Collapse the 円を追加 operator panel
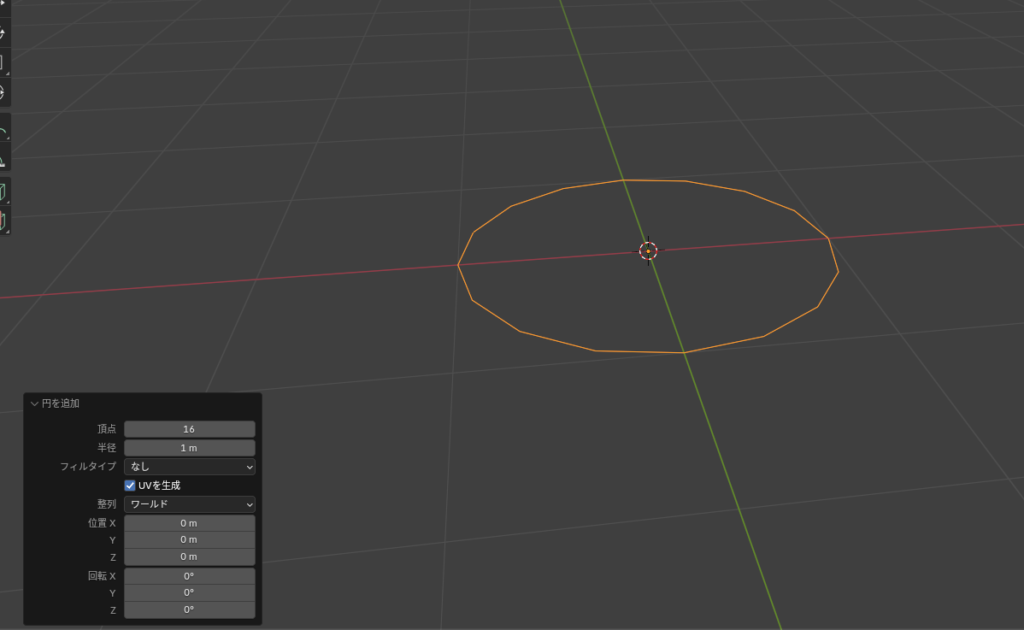This screenshot has height=630, width=1024. 35,403
